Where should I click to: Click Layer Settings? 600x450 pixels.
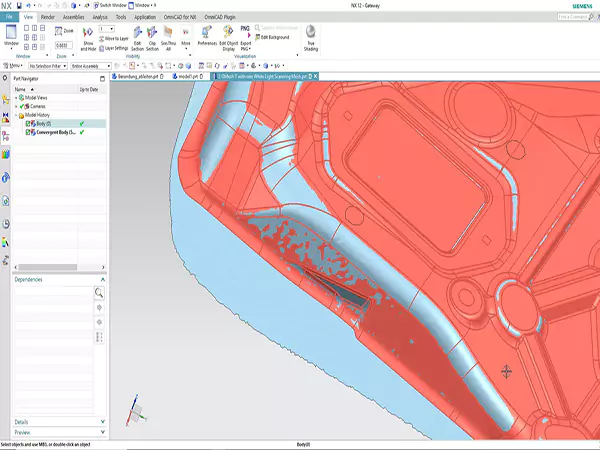[x=114, y=48]
